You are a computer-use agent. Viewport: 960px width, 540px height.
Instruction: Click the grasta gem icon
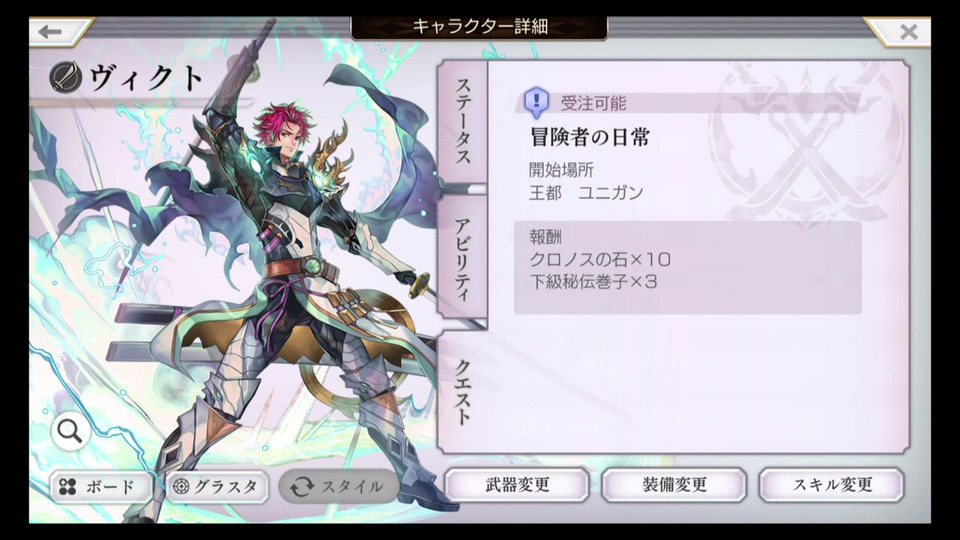pos(181,487)
